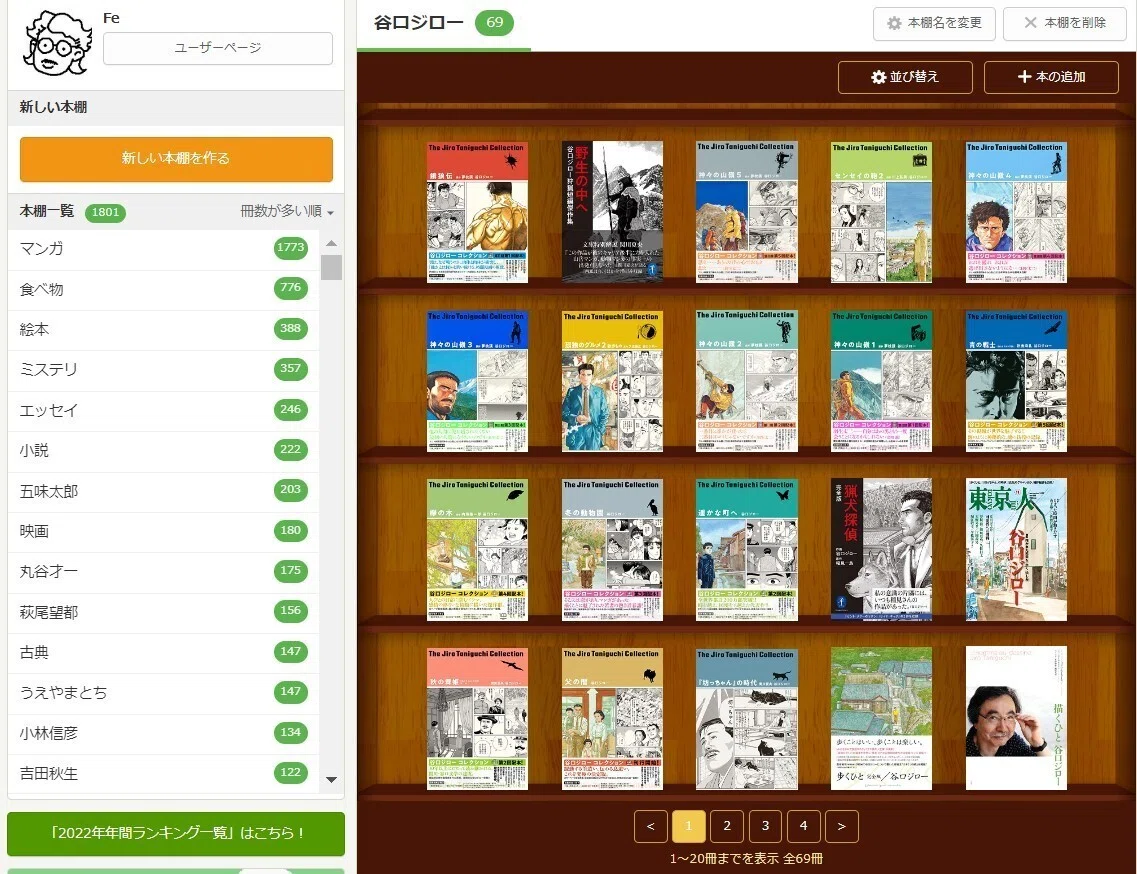Select the 古典 bookshelf
1137x874 pixels.
163,652
